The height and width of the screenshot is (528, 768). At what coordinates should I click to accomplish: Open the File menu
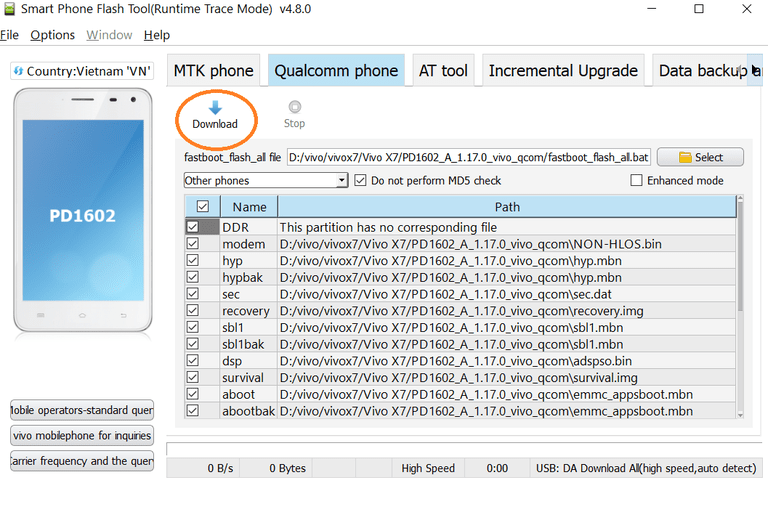pyautogui.click(x=9, y=35)
